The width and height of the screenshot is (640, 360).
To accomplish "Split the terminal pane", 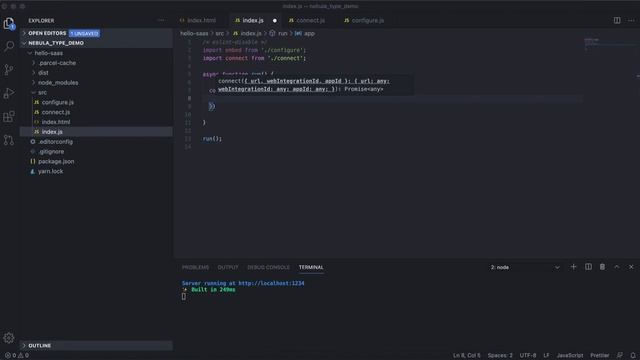I will coord(588,267).
